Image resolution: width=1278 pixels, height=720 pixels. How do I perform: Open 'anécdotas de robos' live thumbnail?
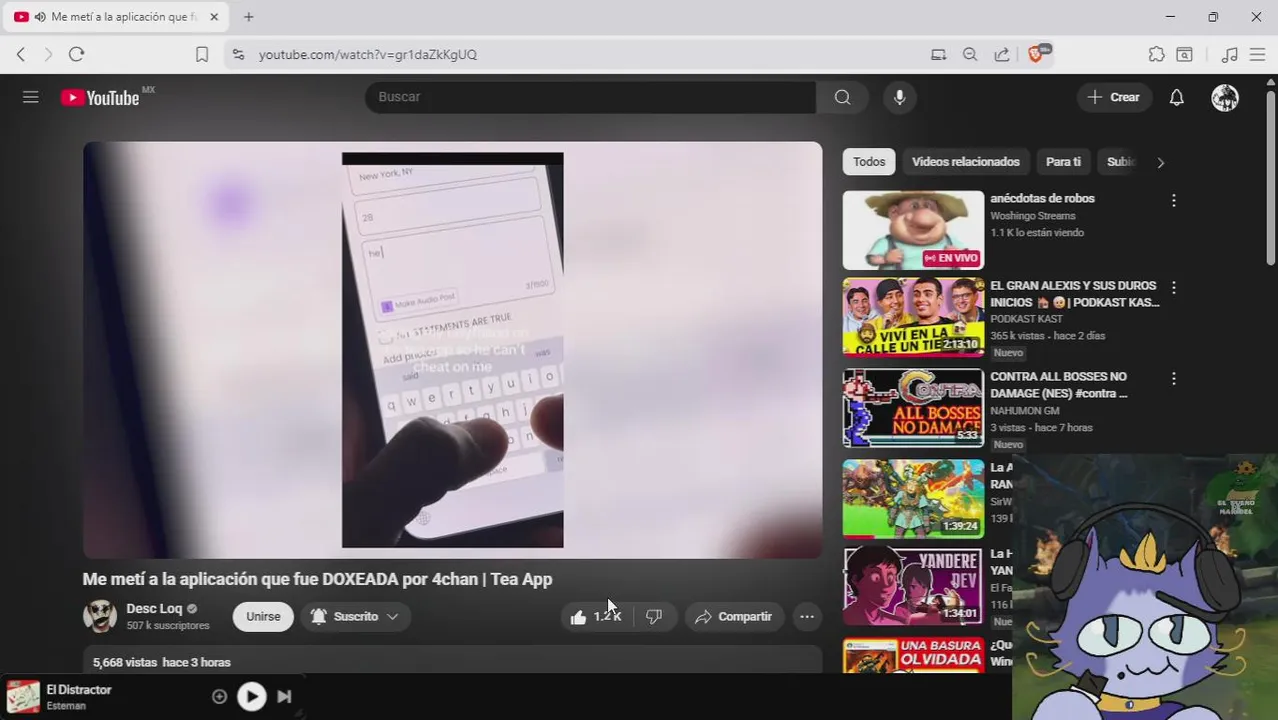913,230
